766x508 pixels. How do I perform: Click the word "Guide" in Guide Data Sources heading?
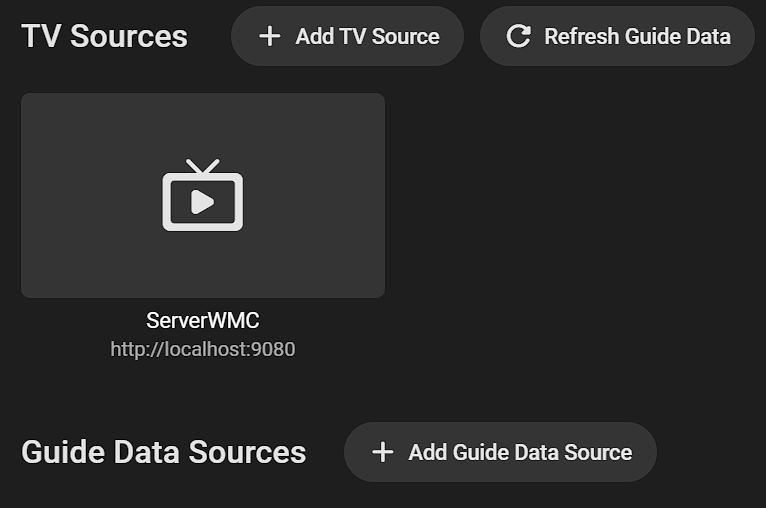(x=63, y=452)
